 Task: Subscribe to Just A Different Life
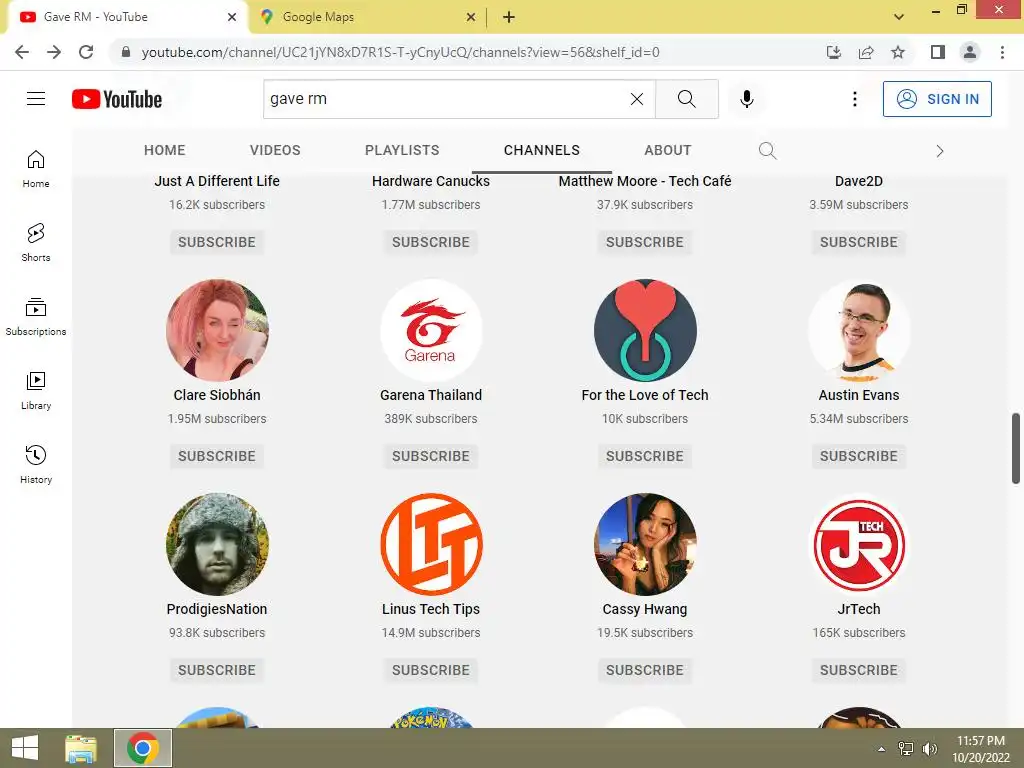click(x=217, y=242)
